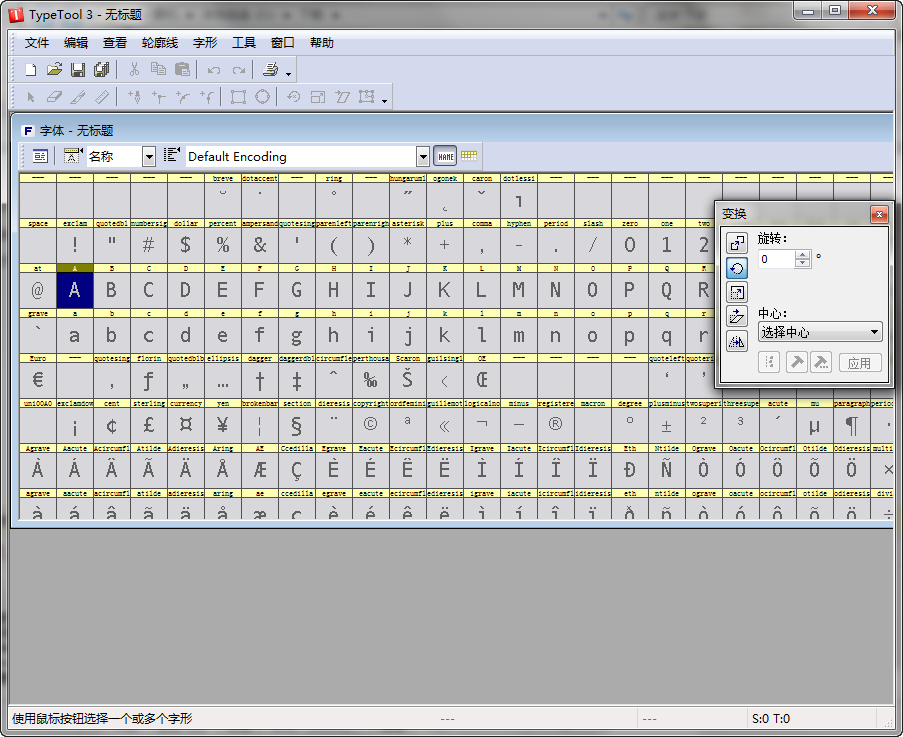Select the Eraser tool in the toolbar
The width and height of the screenshot is (903, 737).
54,97
